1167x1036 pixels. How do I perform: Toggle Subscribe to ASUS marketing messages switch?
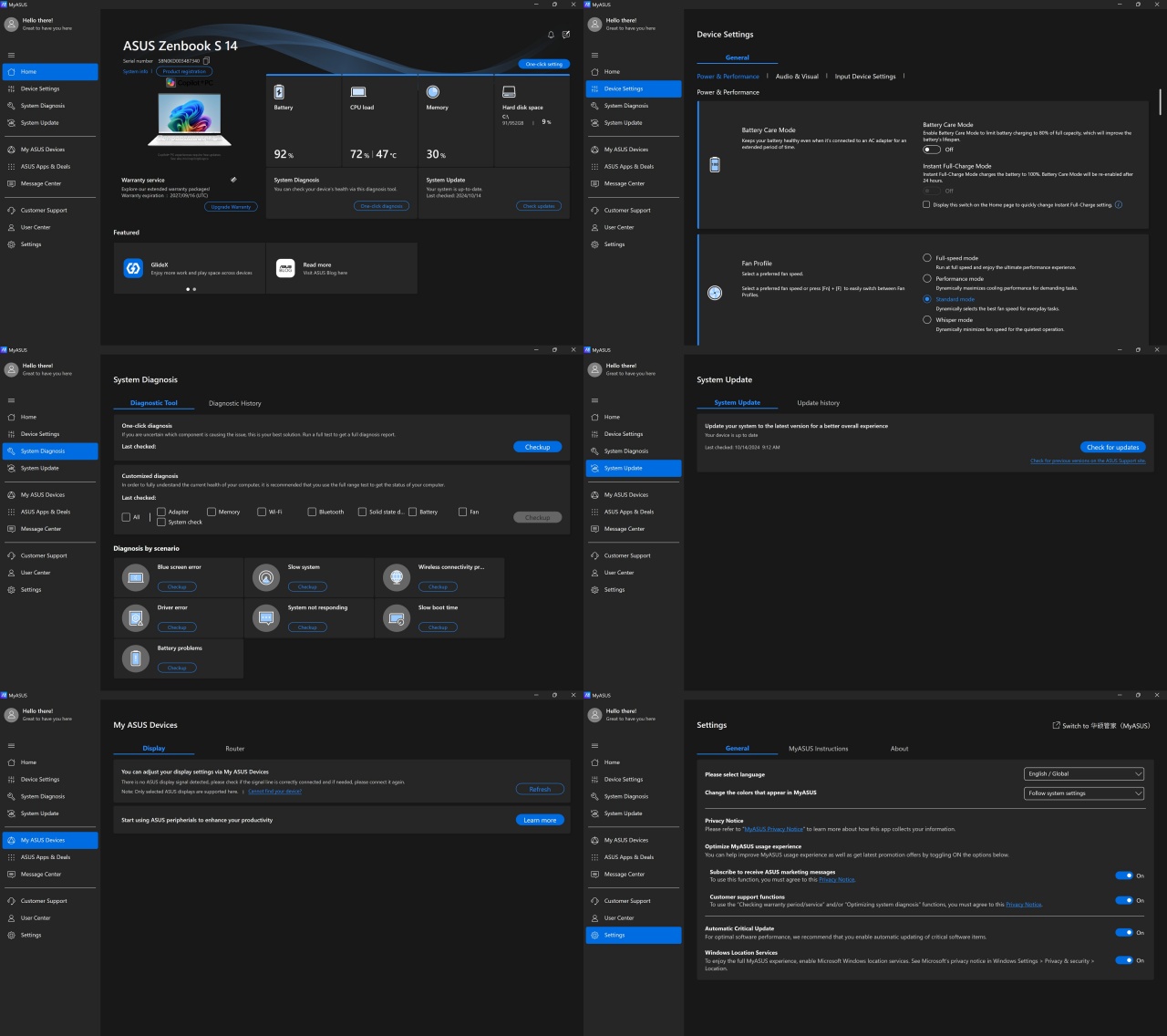point(1124,875)
